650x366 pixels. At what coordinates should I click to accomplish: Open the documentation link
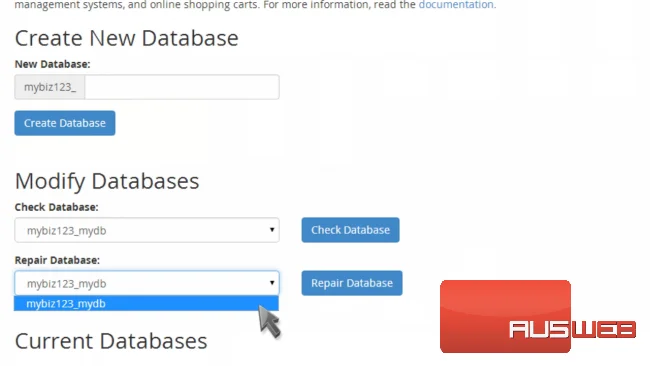click(457, 5)
